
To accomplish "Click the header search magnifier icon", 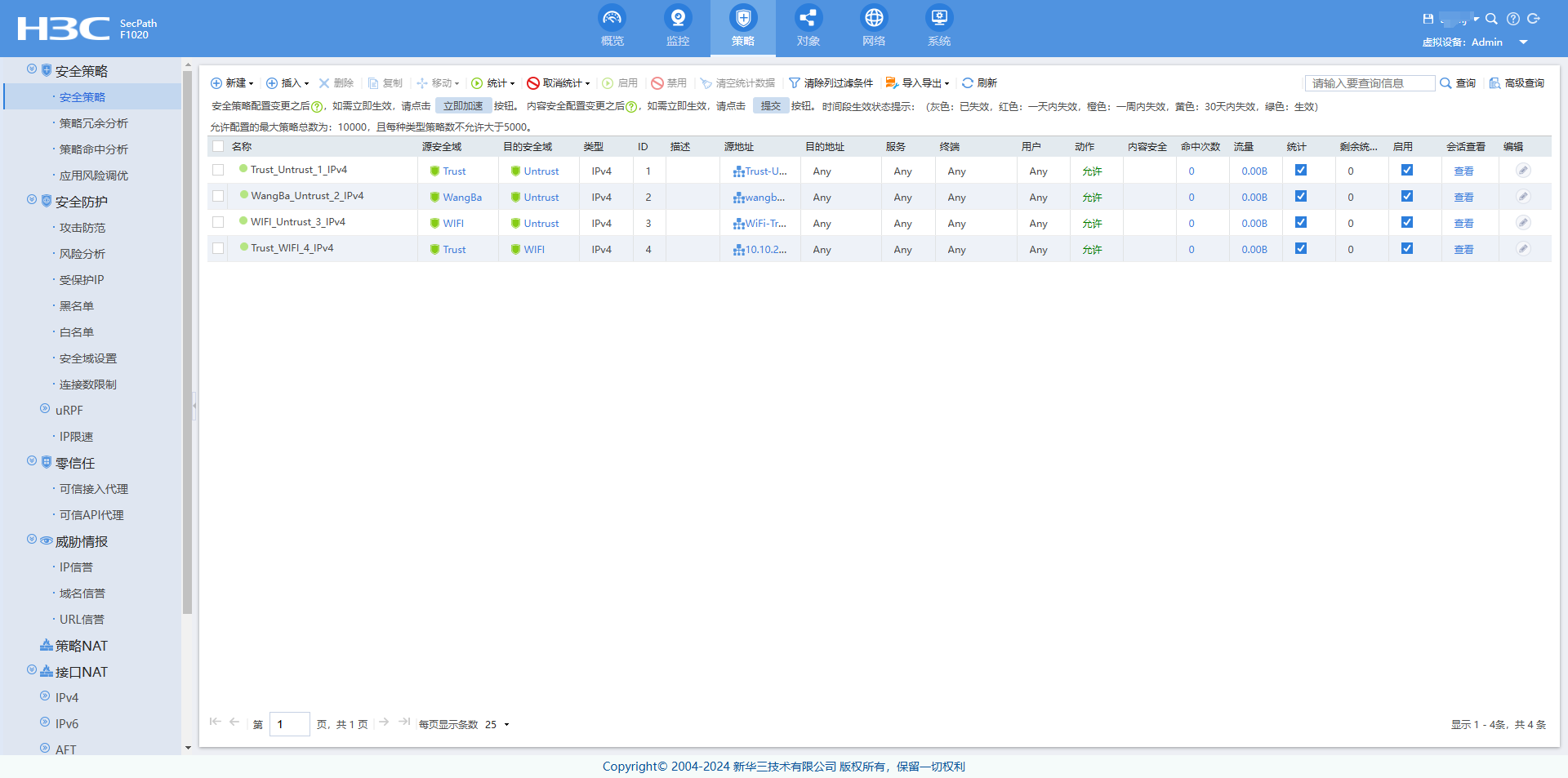I will tap(1491, 19).
